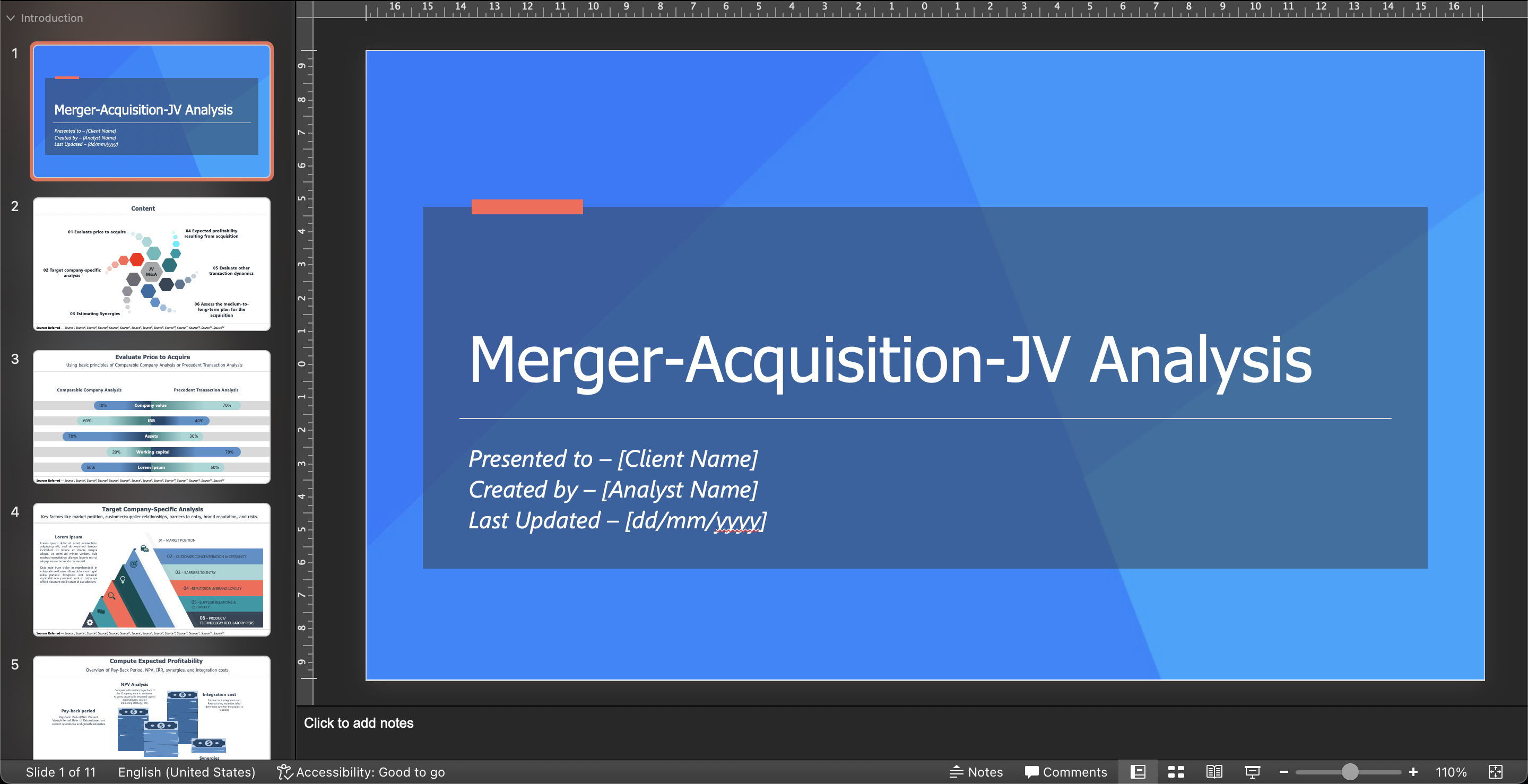Open slide 2 Content thumbnail
Image resolution: width=1528 pixels, height=784 pixels.
coord(152,264)
